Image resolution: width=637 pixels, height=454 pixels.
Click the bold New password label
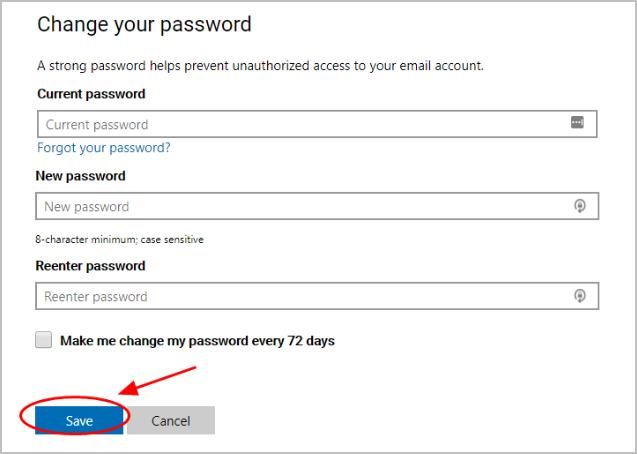81,176
